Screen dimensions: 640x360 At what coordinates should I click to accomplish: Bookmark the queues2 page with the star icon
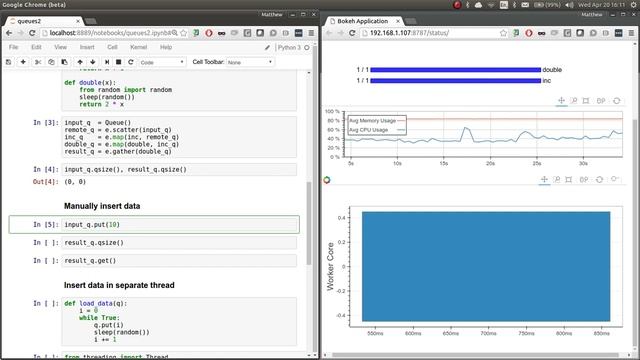coord(184,33)
